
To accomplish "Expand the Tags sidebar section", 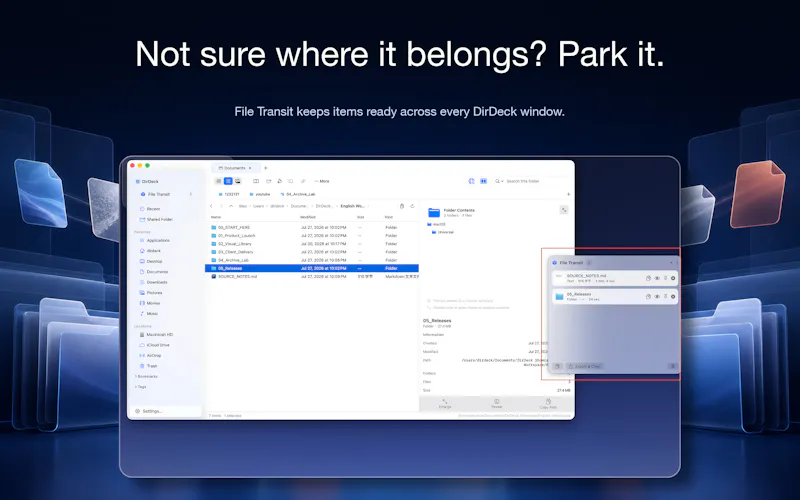I will (141, 387).
